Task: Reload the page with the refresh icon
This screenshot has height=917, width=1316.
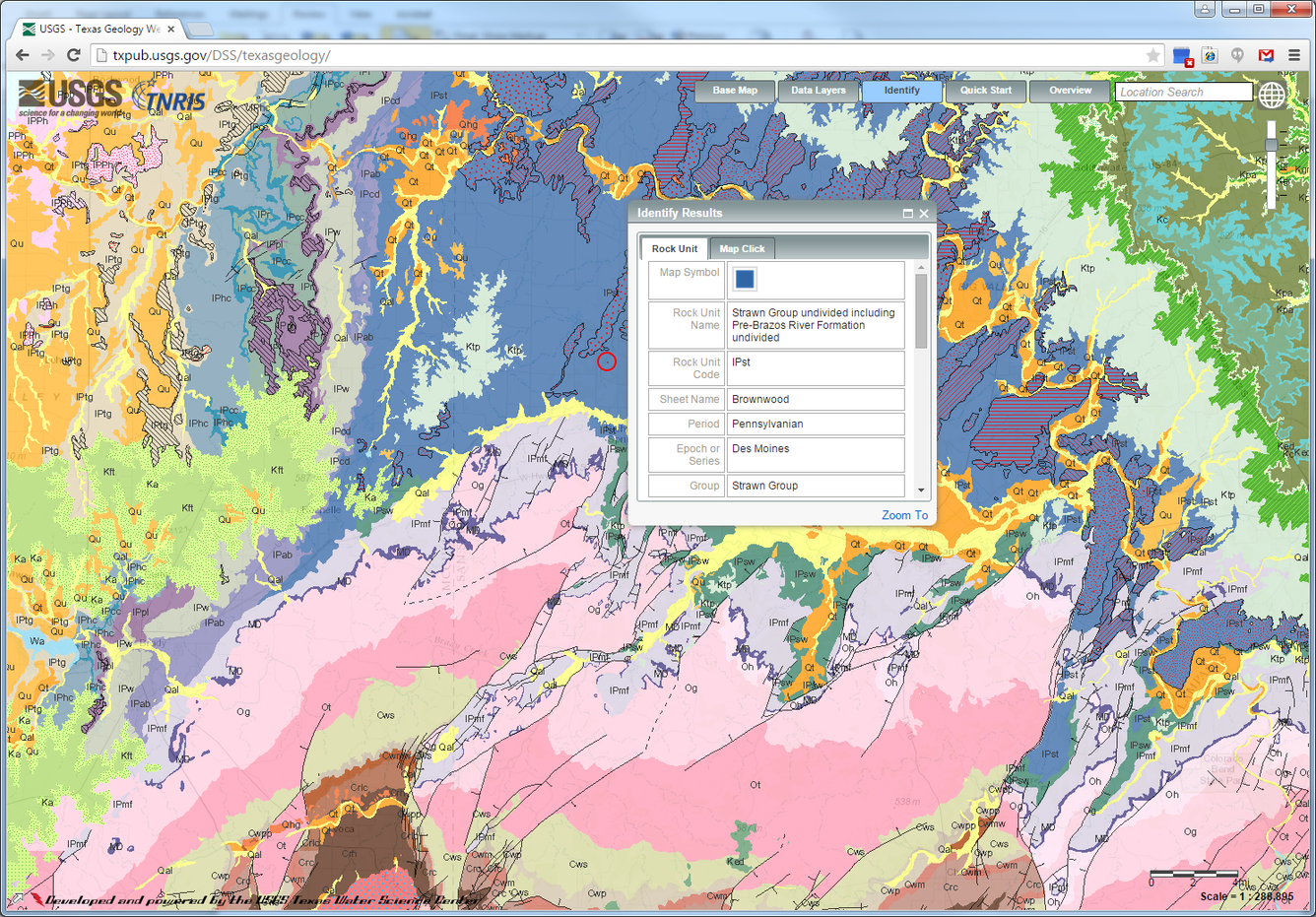Action: [73, 55]
